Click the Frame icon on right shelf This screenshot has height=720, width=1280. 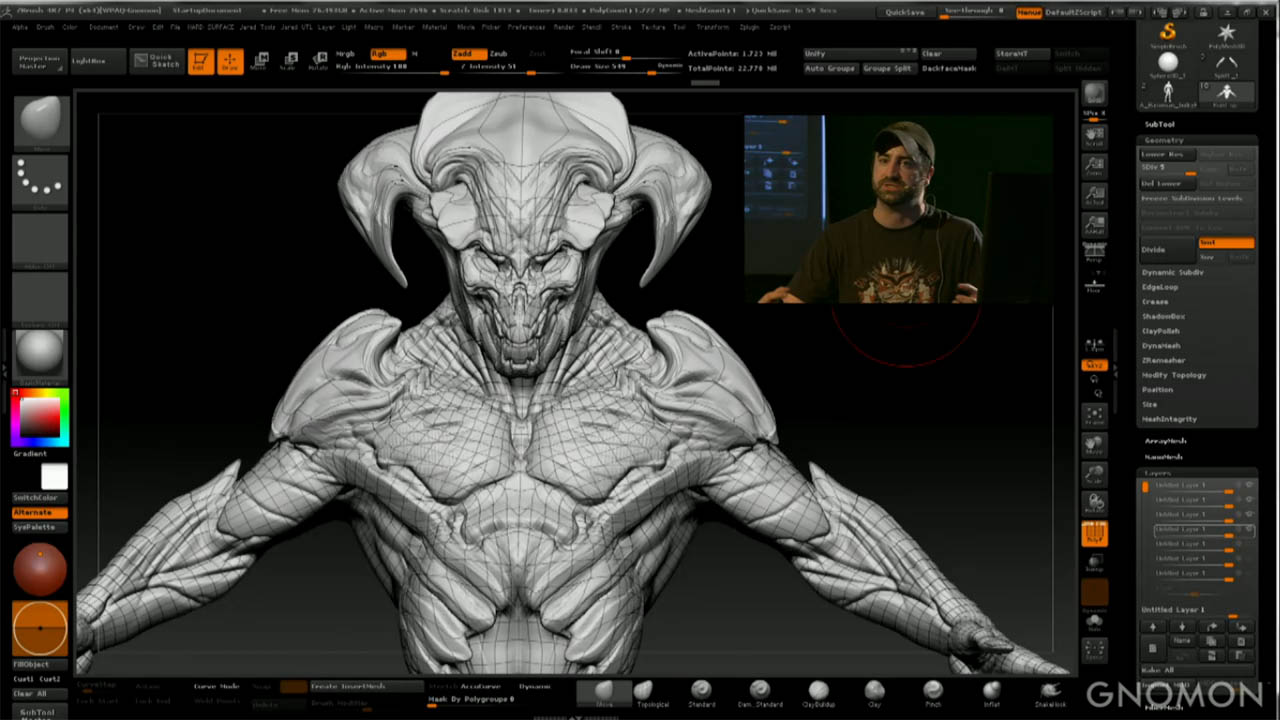[x=1095, y=415]
